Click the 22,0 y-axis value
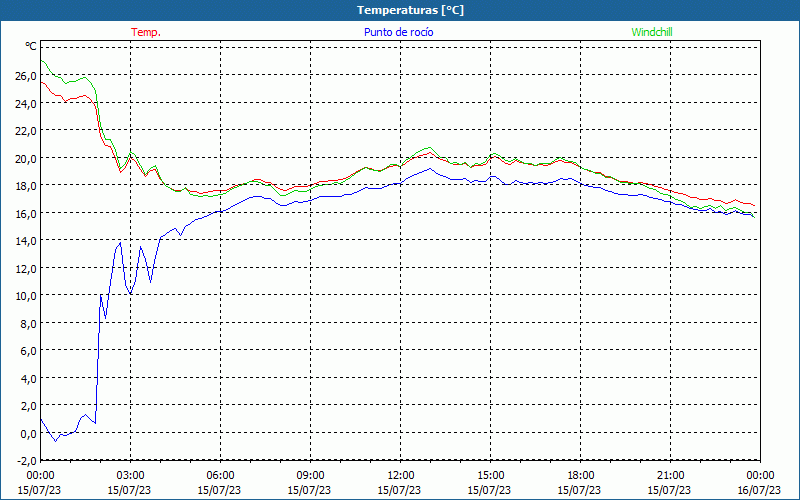 click(x=27, y=131)
